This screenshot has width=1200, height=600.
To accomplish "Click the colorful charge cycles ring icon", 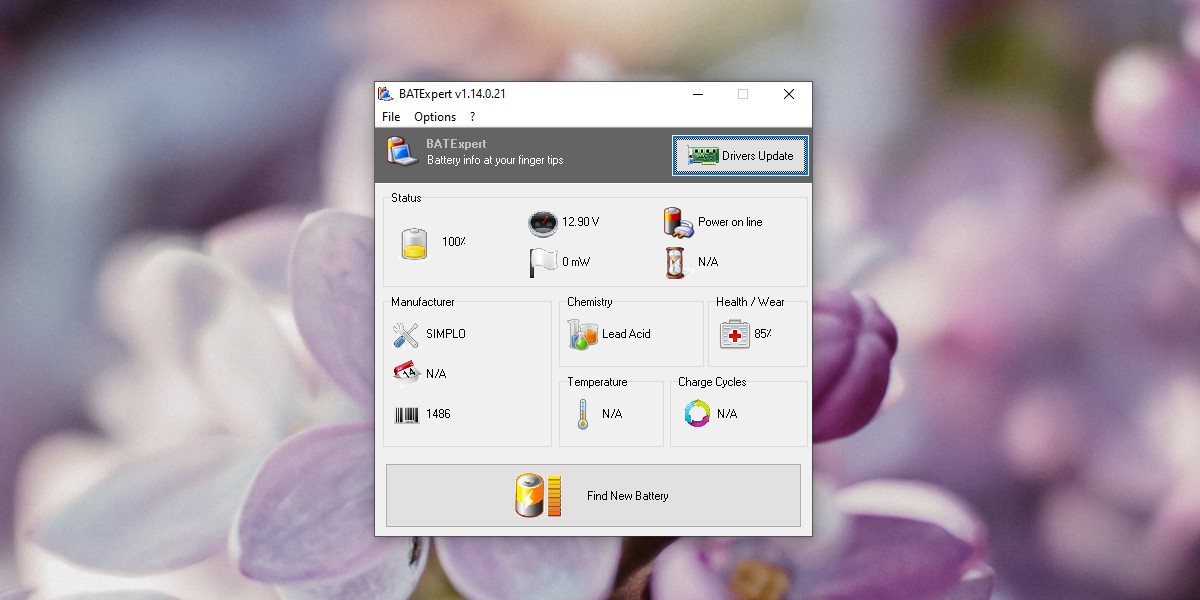I will (x=697, y=413).
